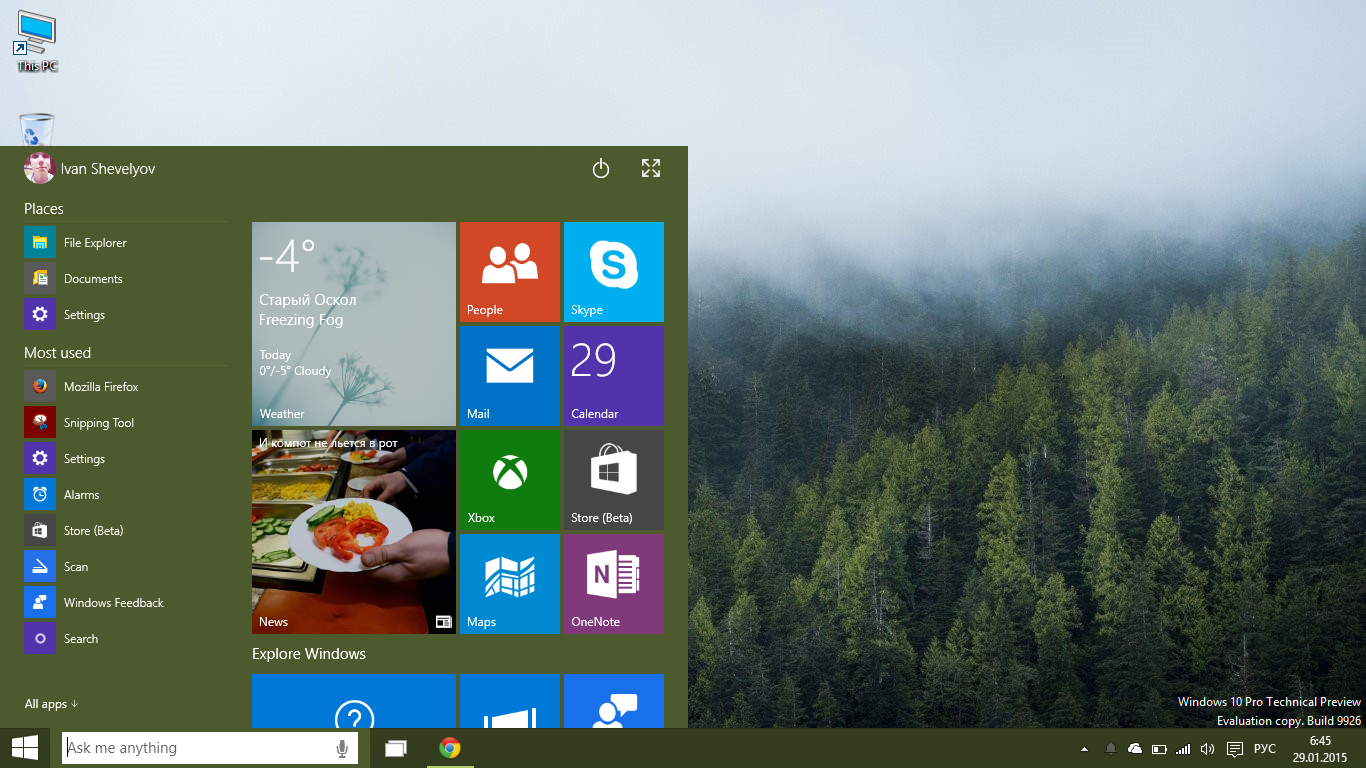1366x768 pixels.
Task: Select Recycle Bin desktop icon
Action: tap(37, 129)
